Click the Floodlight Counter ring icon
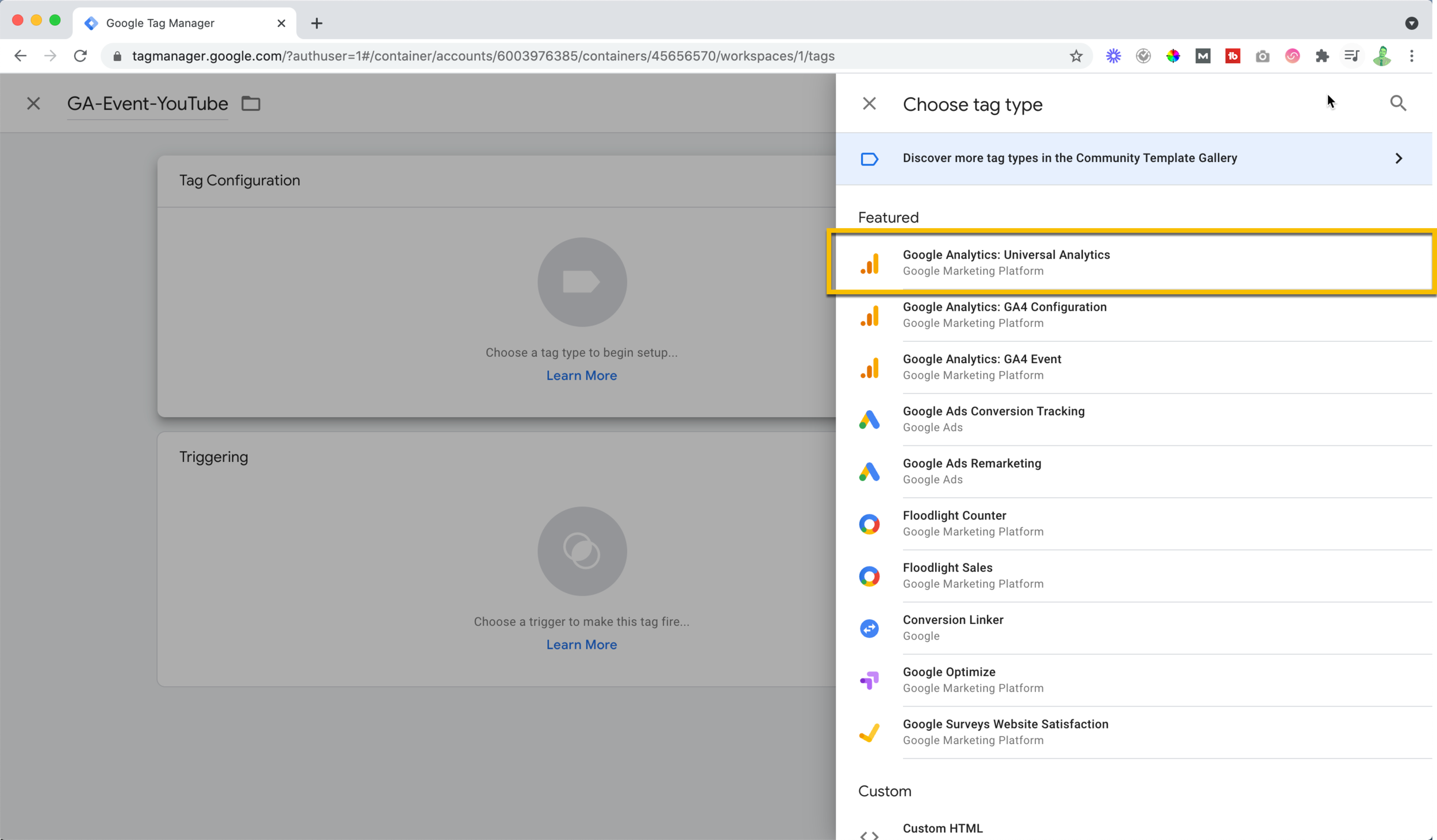Viewport: 1437px width, 840px height. pos(869,524)
